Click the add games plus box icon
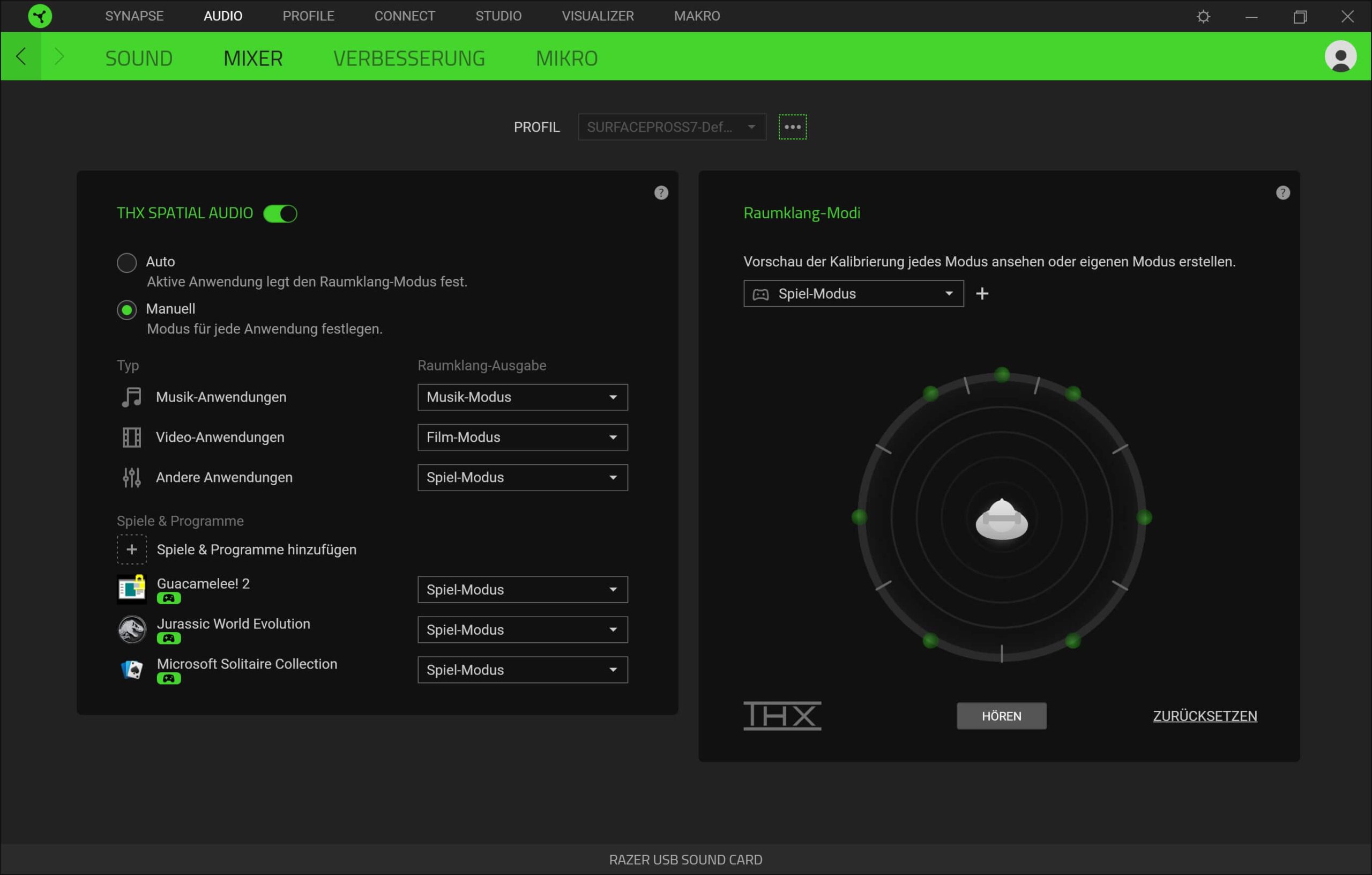The image size is (1372, 875). point(132,550)
